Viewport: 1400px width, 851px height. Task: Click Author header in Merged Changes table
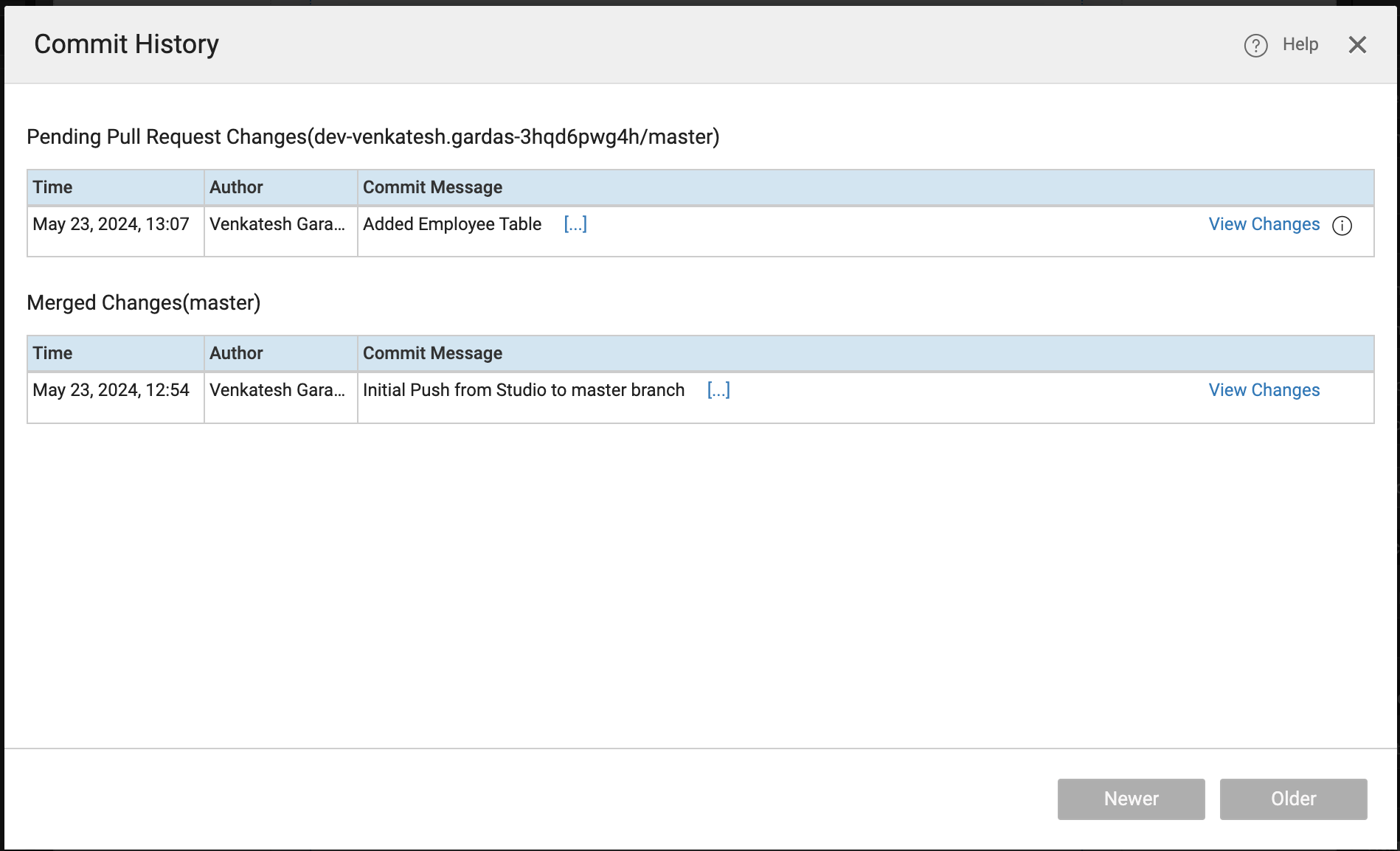tap(236, 353)
